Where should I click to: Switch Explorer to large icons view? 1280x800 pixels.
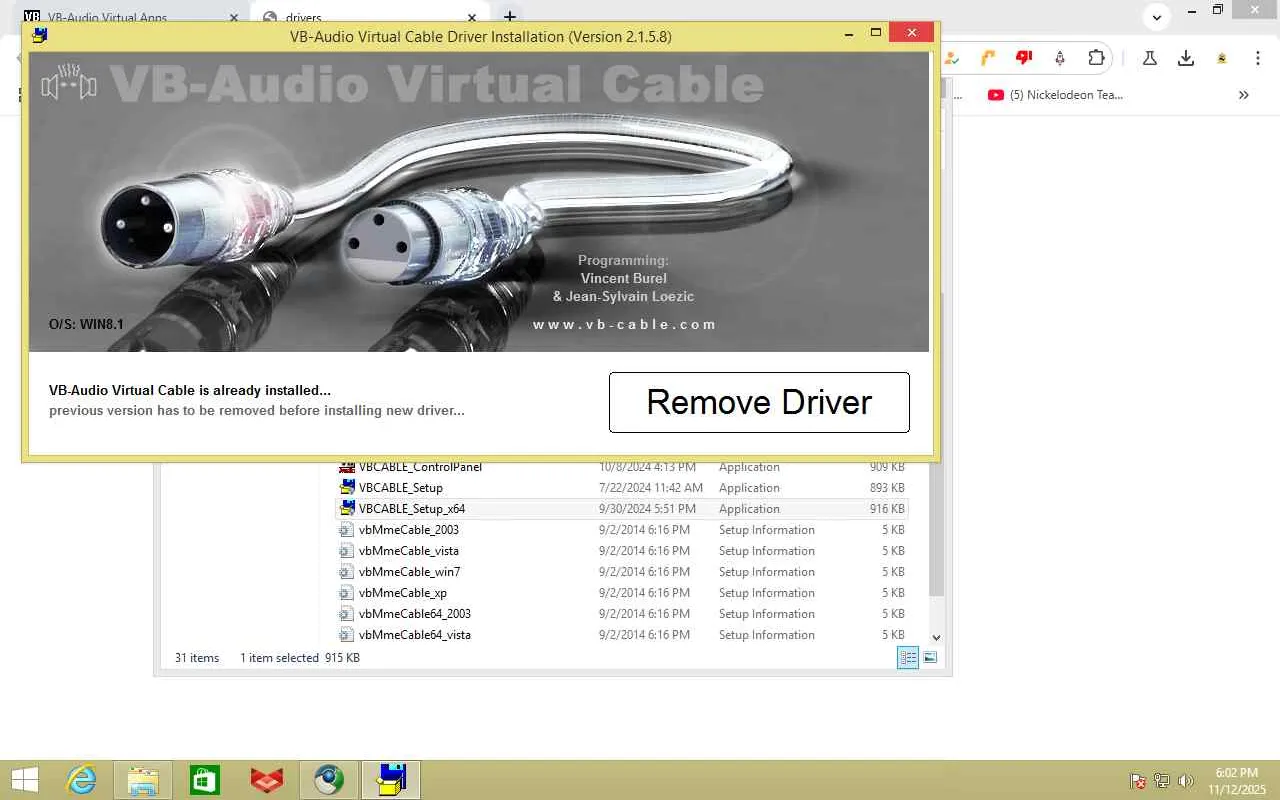930,658
